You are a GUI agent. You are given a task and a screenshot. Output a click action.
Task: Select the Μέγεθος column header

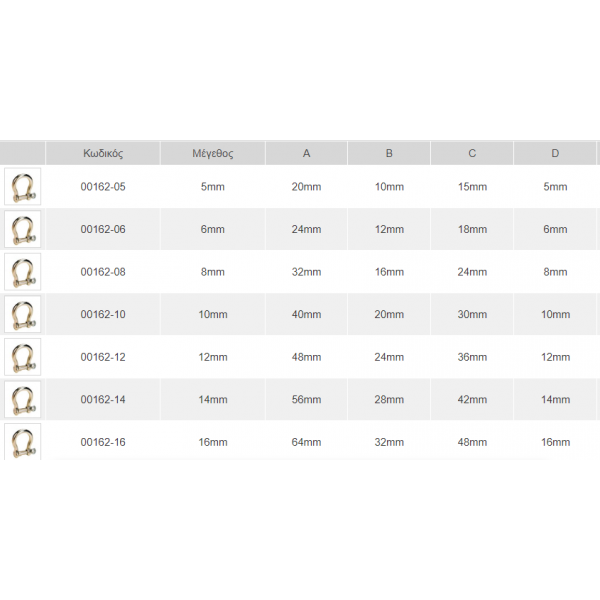pyautogui.click(x=212, y=153)
